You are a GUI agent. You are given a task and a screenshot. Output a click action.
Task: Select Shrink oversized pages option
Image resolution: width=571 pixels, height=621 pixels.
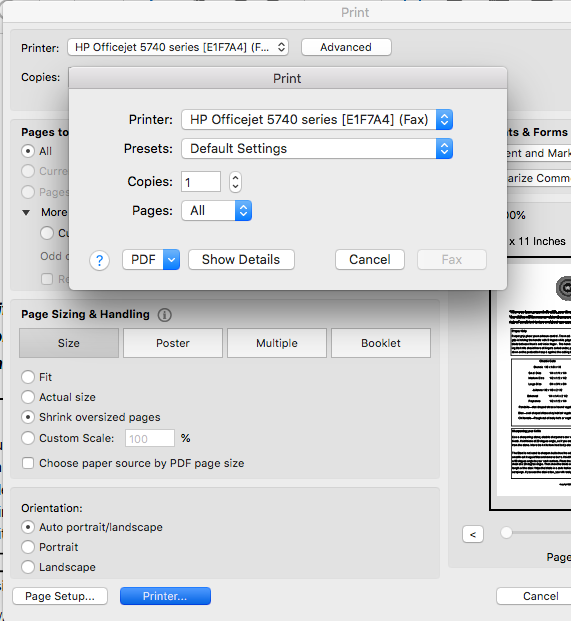[x=28, y=417]
